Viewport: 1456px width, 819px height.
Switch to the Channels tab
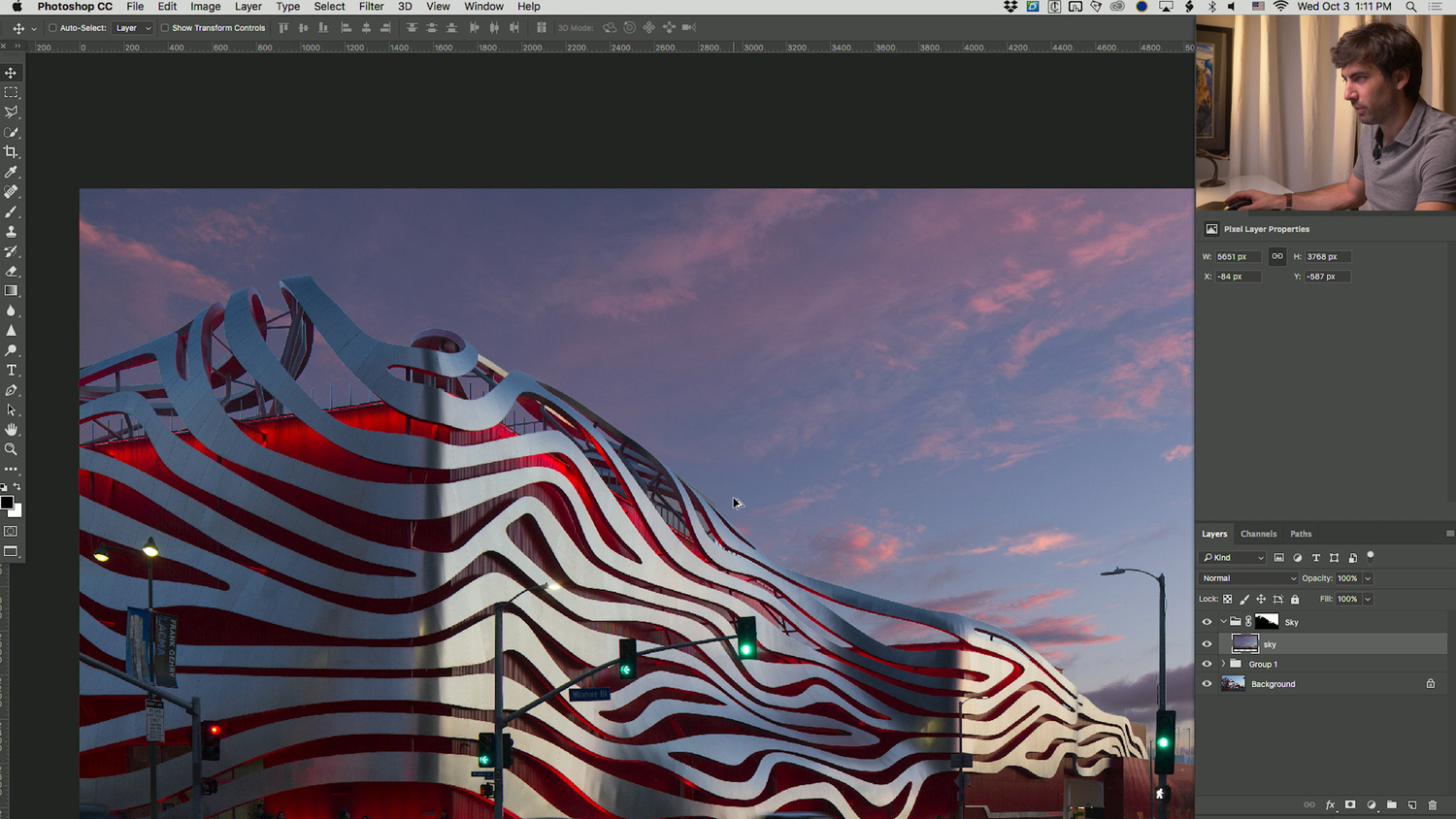(1258, 534)
